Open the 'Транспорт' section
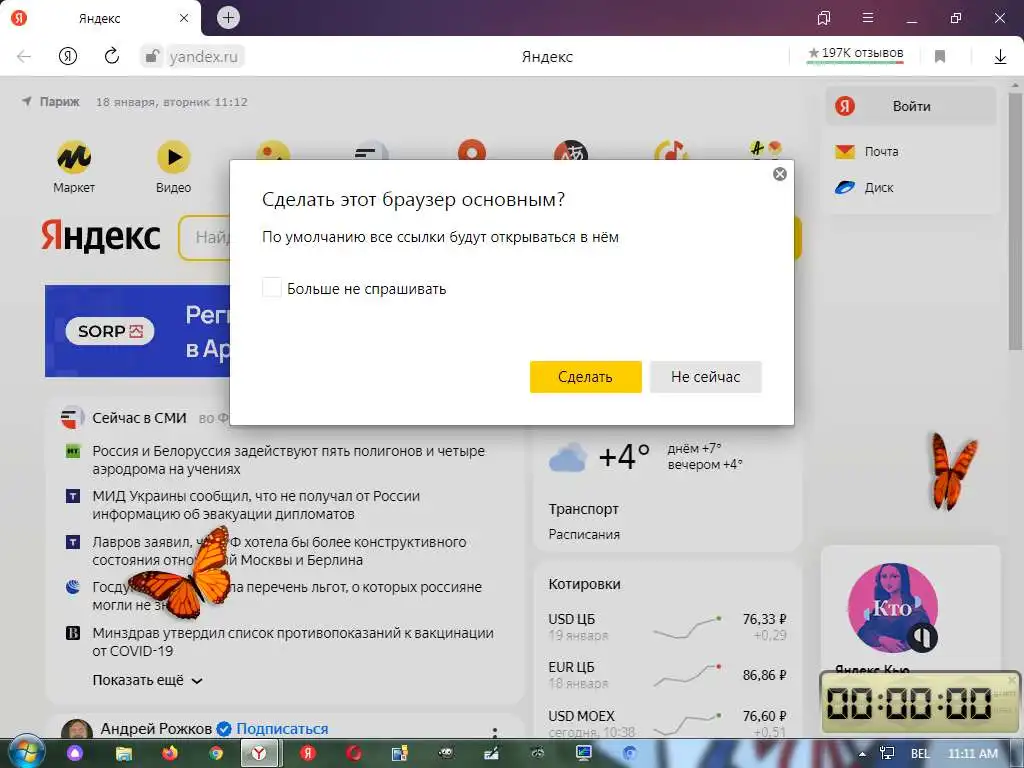 [583, 509]
